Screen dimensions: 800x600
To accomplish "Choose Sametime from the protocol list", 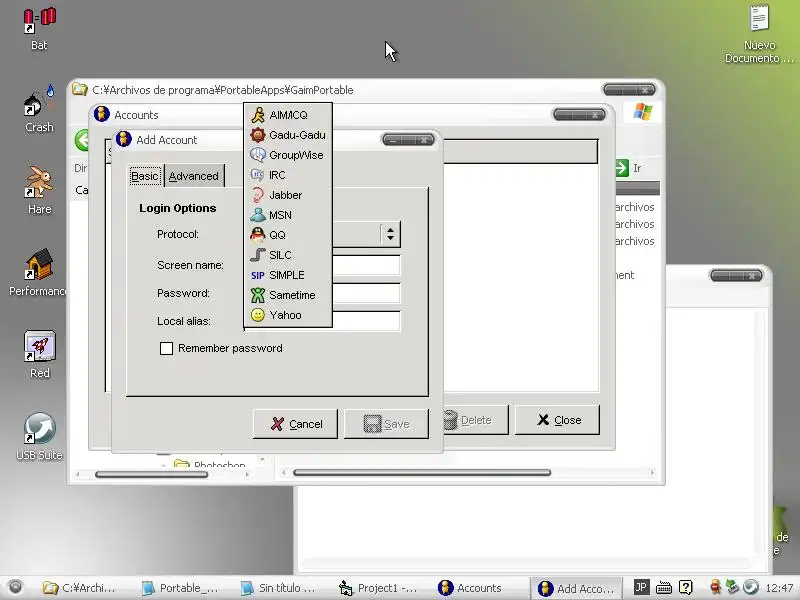I will click(288, 295).
